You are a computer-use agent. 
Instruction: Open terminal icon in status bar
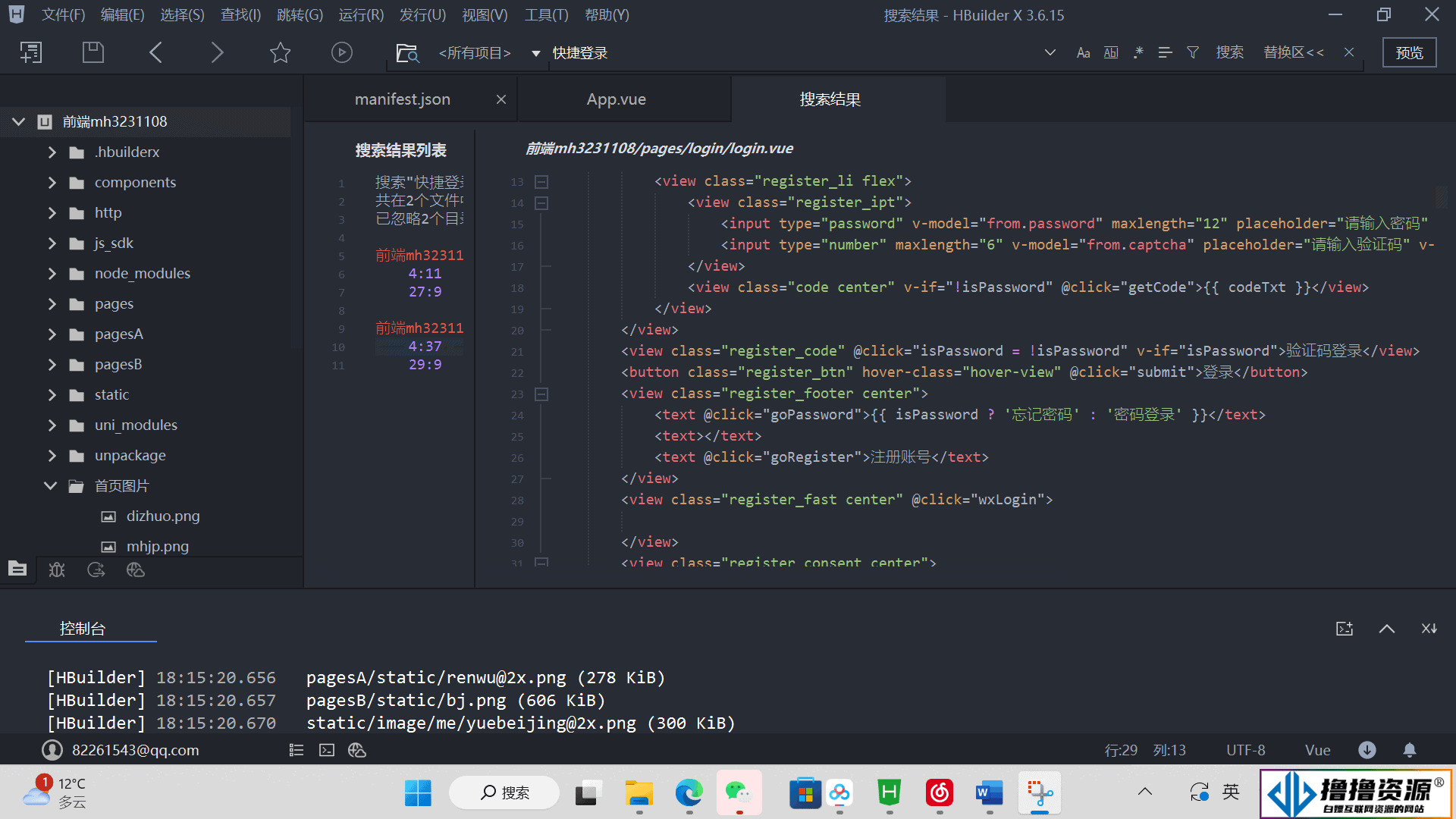coord(327,750)
